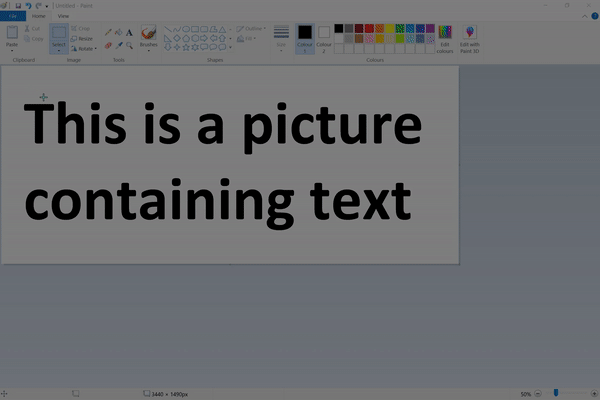The image size is (600, 400).
Task: Select the Text tool (A icon)
Action: click(129, 33)
